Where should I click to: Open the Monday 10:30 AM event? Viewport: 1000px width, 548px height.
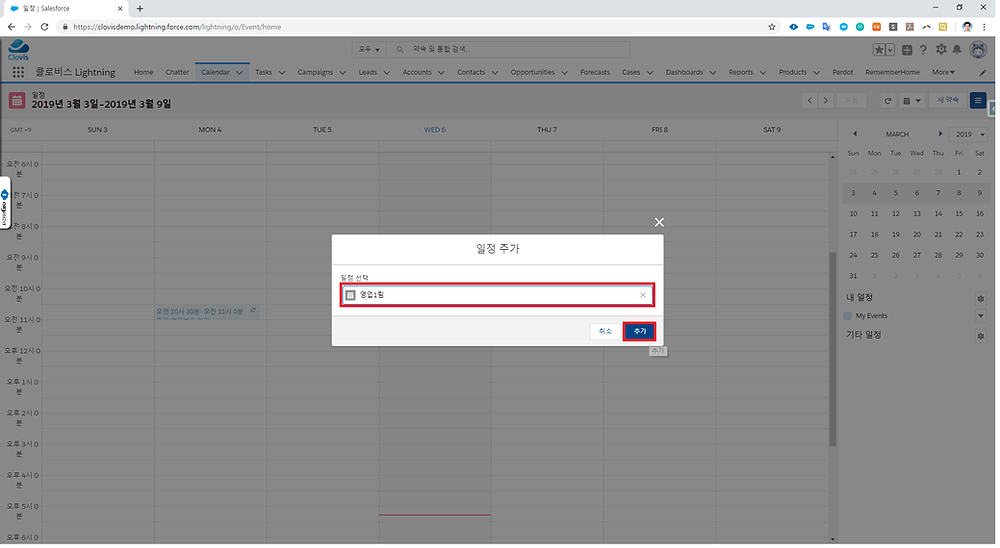coord(208,315)
